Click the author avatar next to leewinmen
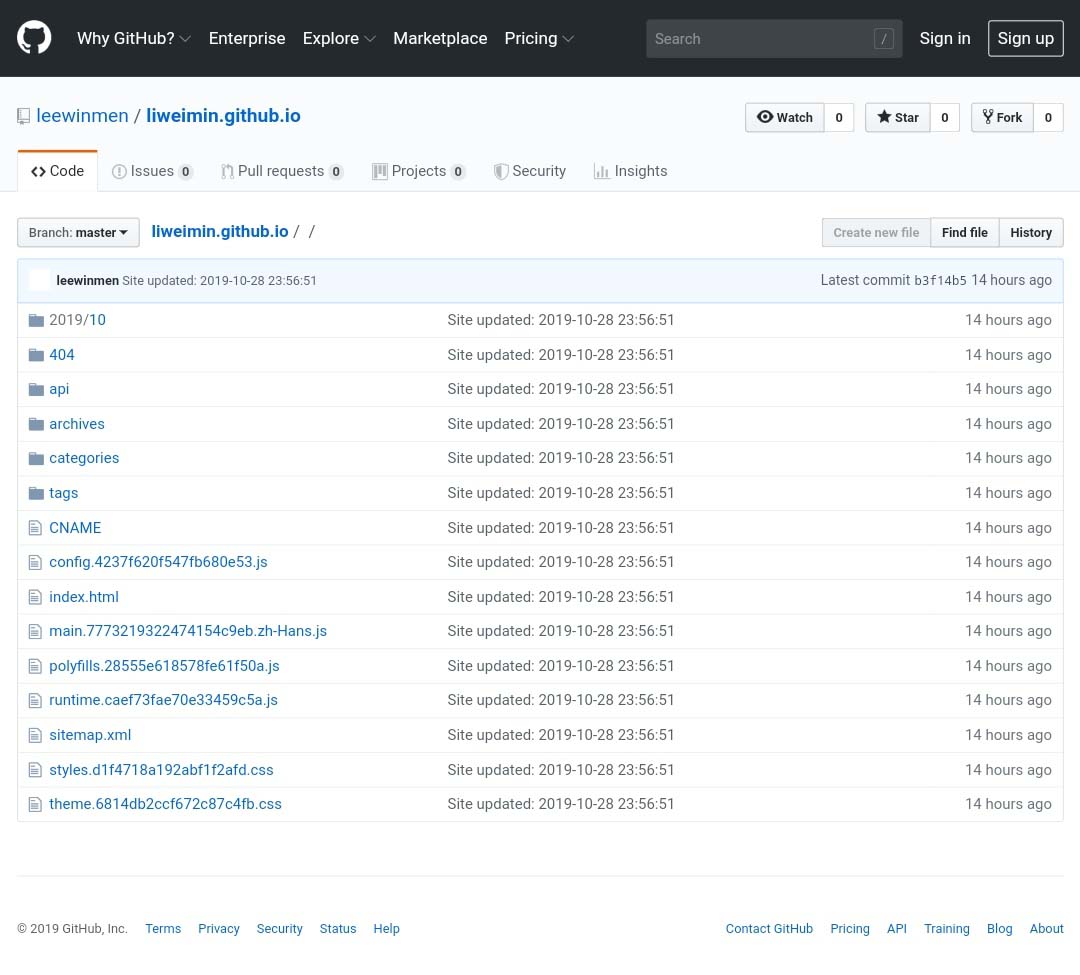Image resolution: width=1080 pixels, height=975 pixels. [x=40, y=280]
